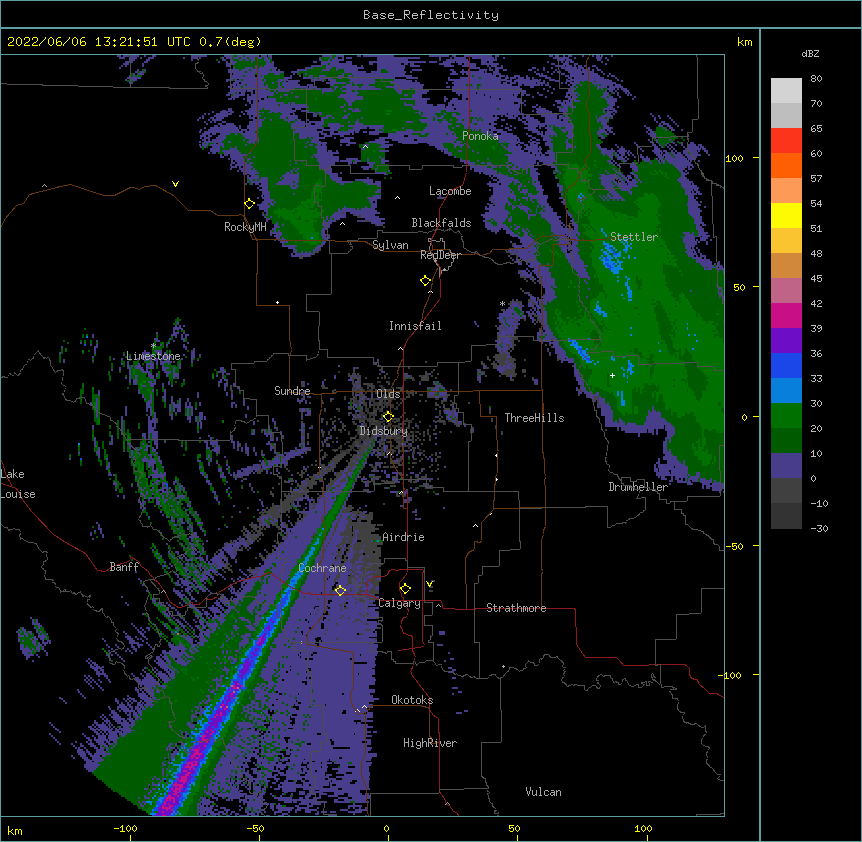Click the Base_Reflectivity title

click(x=431, y=15)
